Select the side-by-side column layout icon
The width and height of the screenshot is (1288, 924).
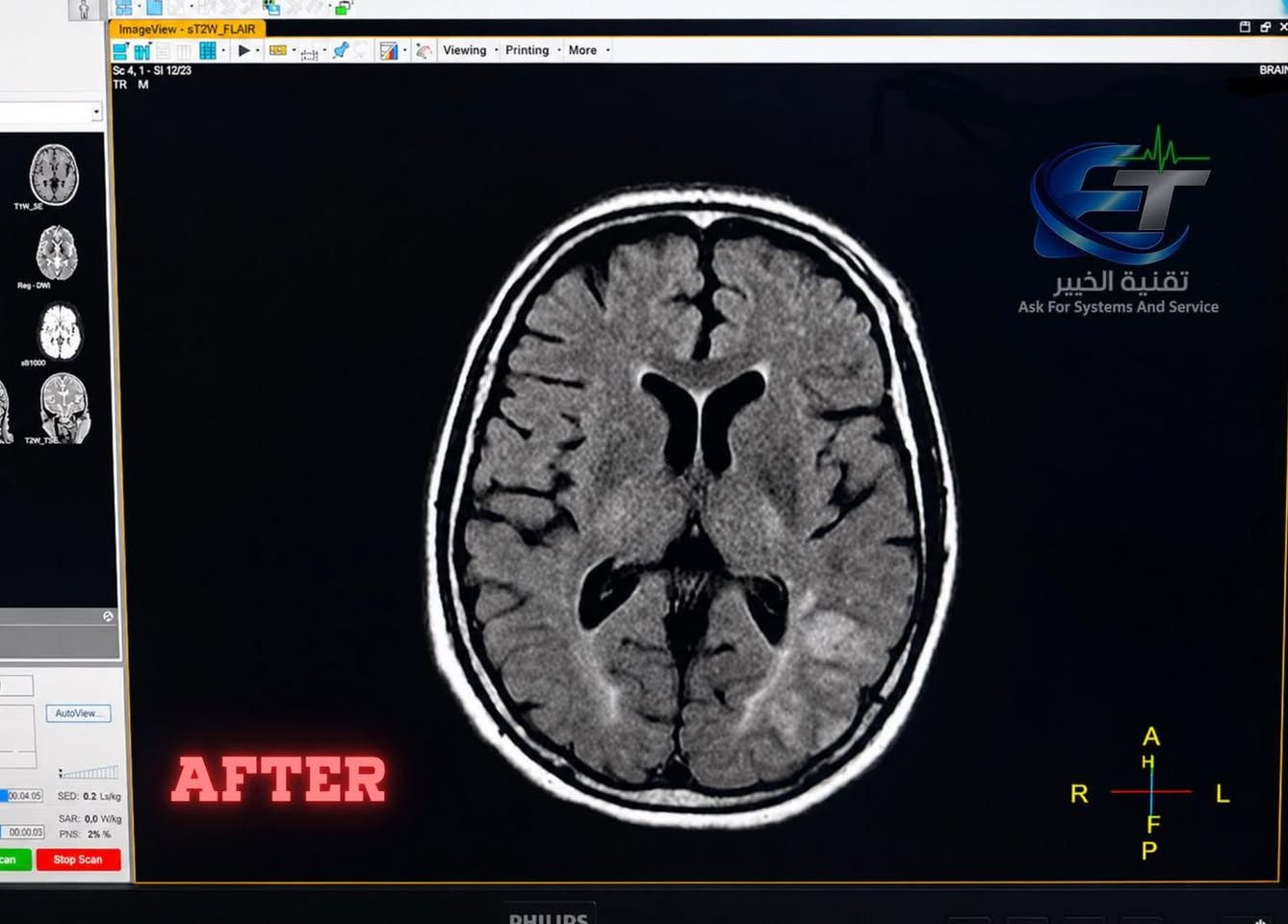(142, 51)
